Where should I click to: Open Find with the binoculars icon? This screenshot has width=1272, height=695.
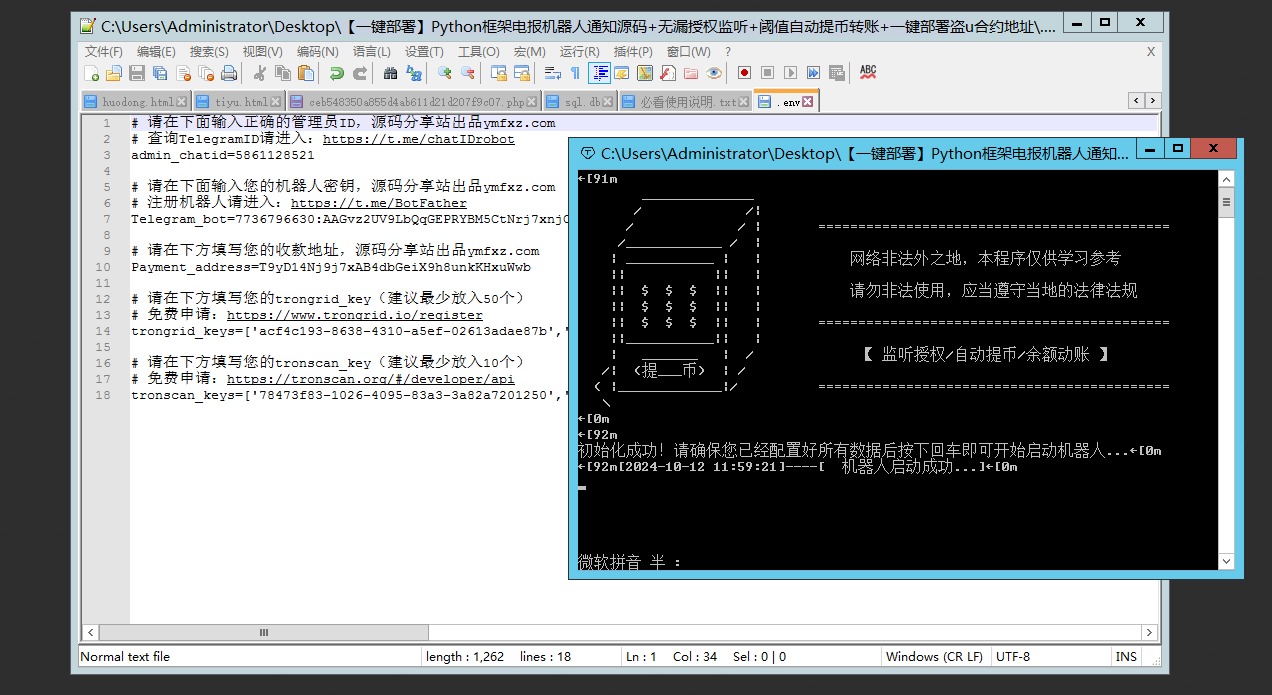390,73
